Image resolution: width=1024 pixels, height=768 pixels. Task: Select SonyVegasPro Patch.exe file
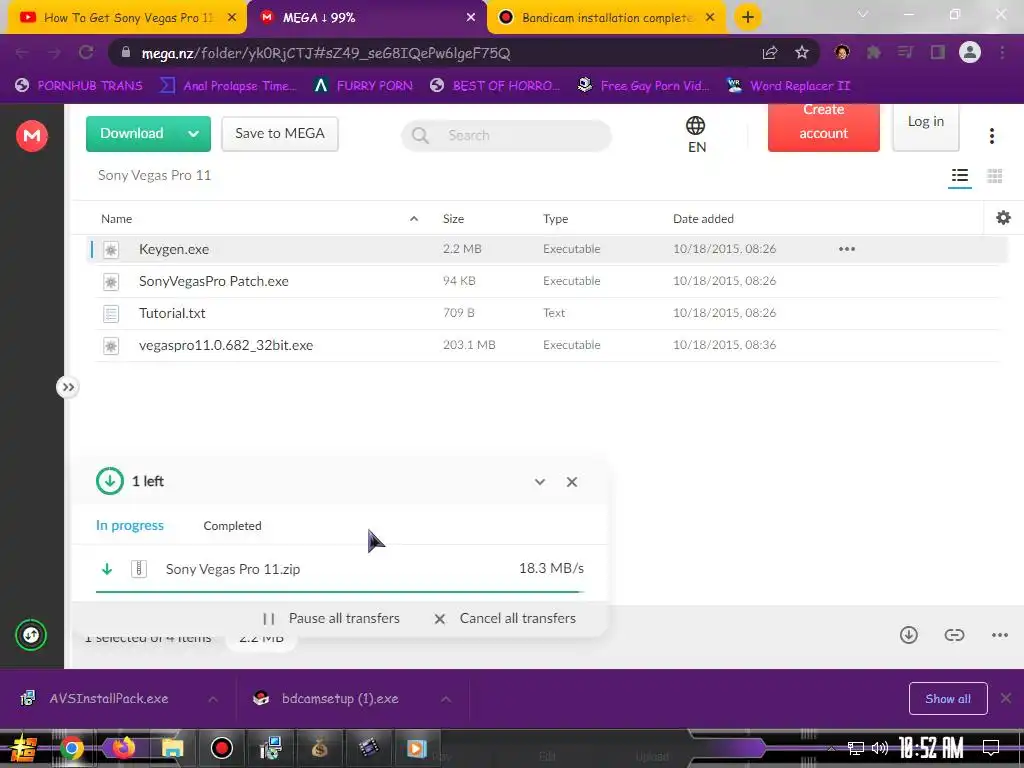coord(546,281)
